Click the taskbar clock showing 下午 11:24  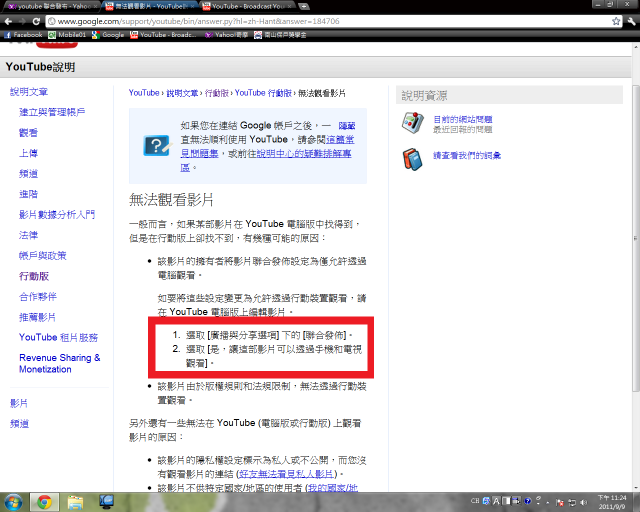pos(612,502)
